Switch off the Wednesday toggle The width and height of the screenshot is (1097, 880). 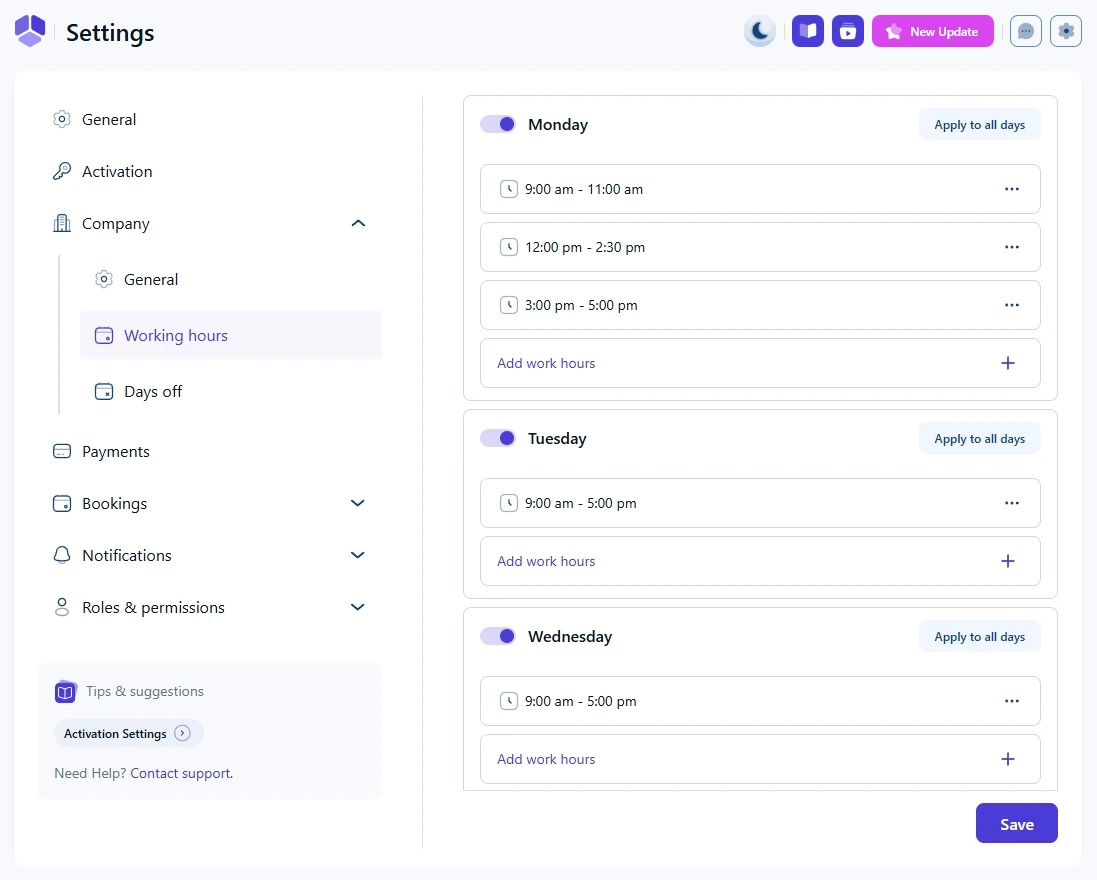(x=497, y=636)
